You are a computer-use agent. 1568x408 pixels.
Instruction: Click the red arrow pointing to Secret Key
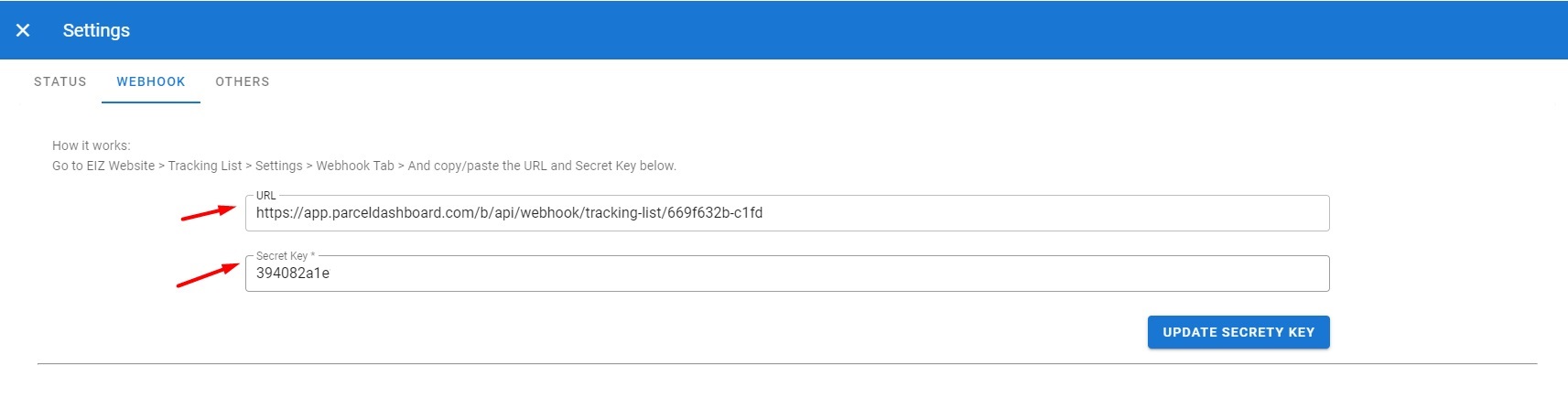(208, 274)
